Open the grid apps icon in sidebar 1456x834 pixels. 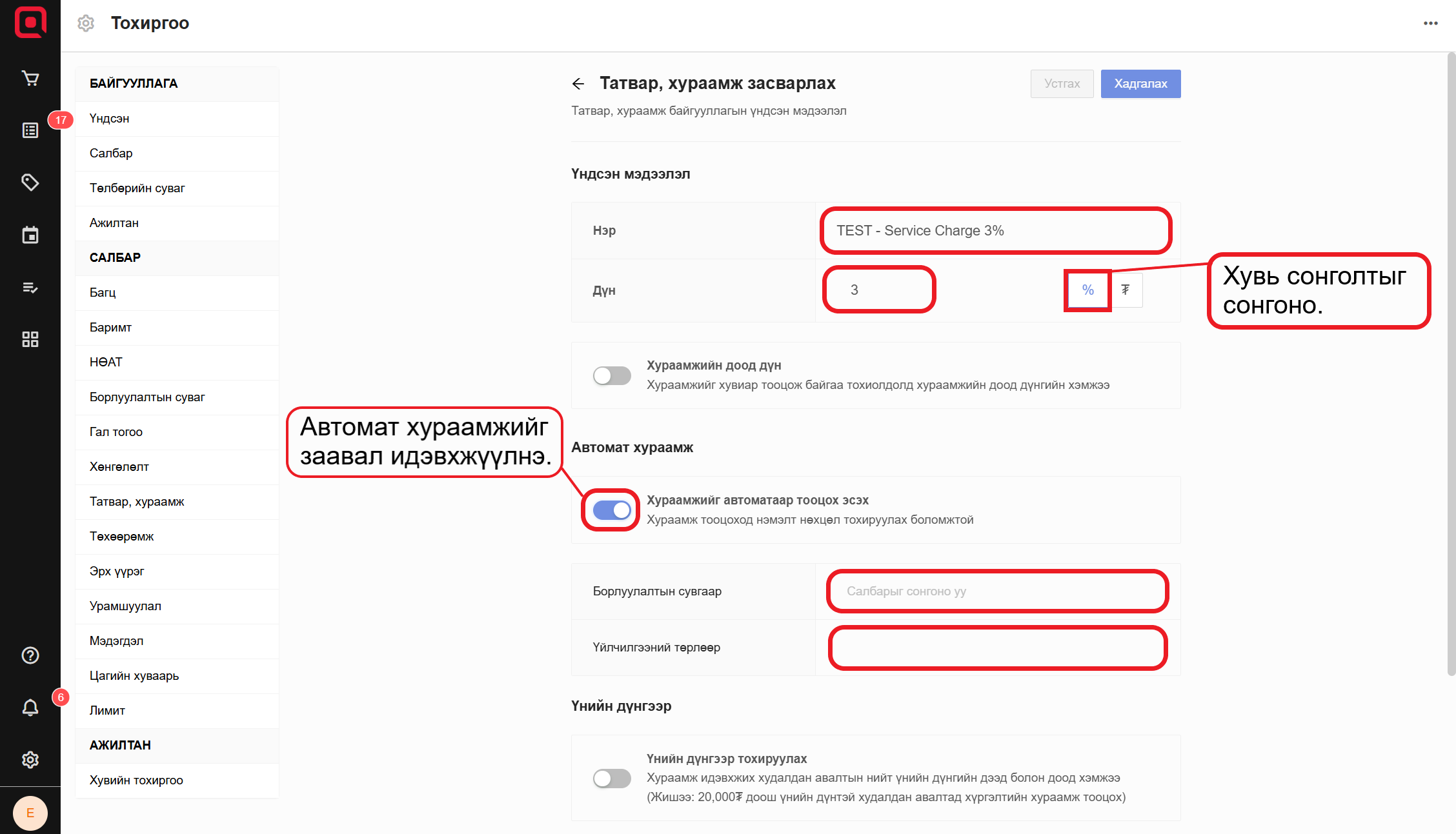(x=30, y=339)
